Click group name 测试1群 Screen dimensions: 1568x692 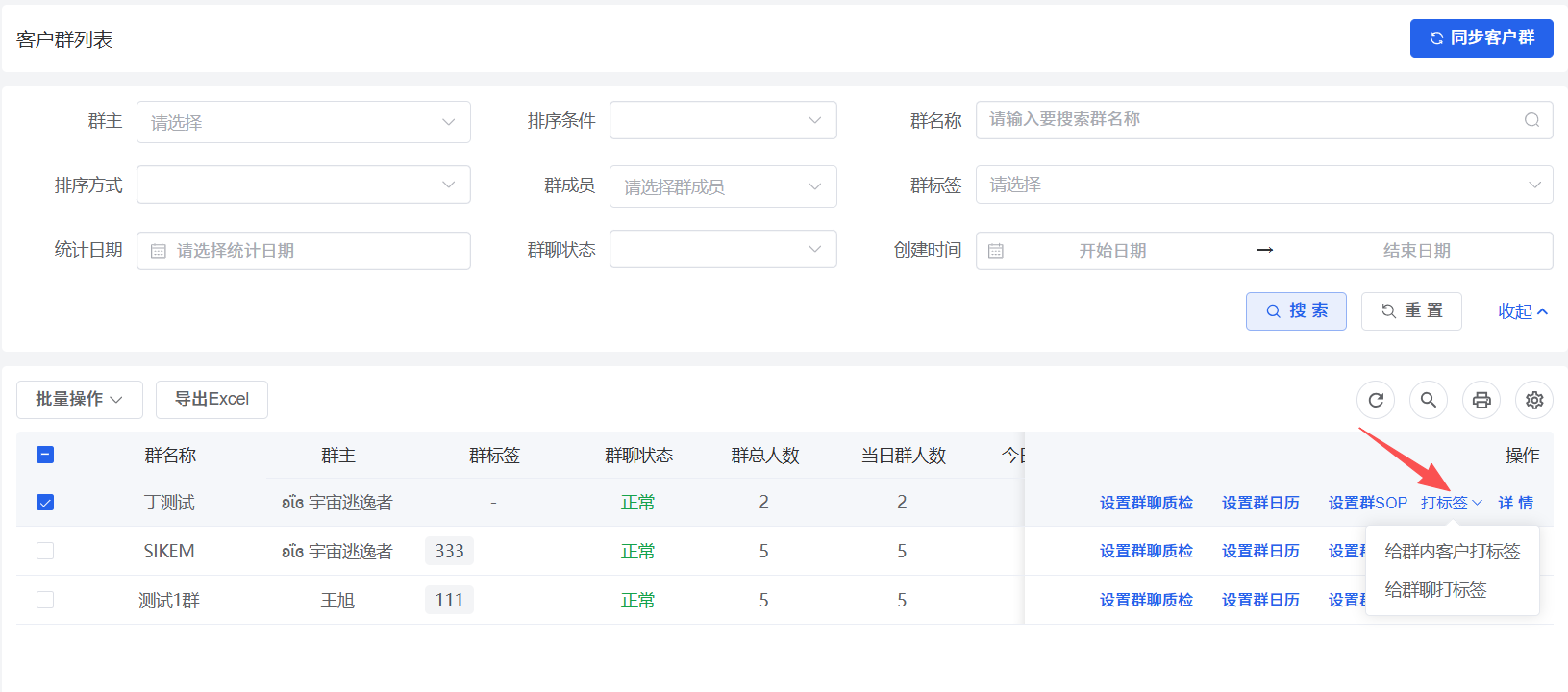pyautogui.click(x=169, y=601)
